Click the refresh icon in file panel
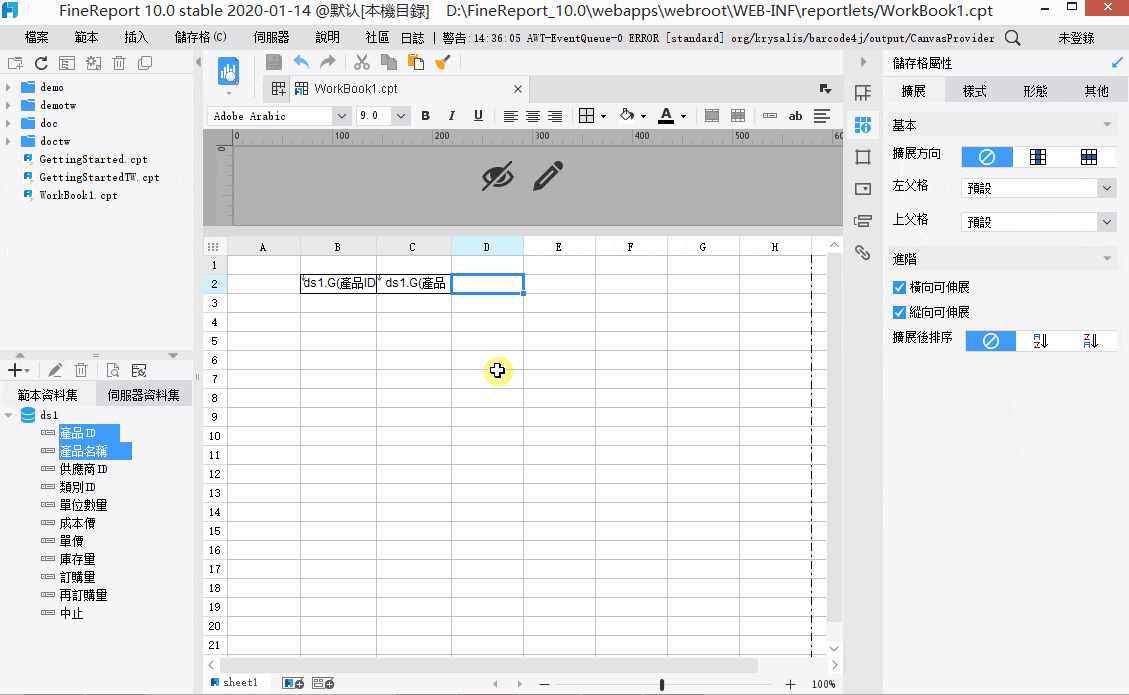This screenshot has width=1129, height=695. [41, 63]
